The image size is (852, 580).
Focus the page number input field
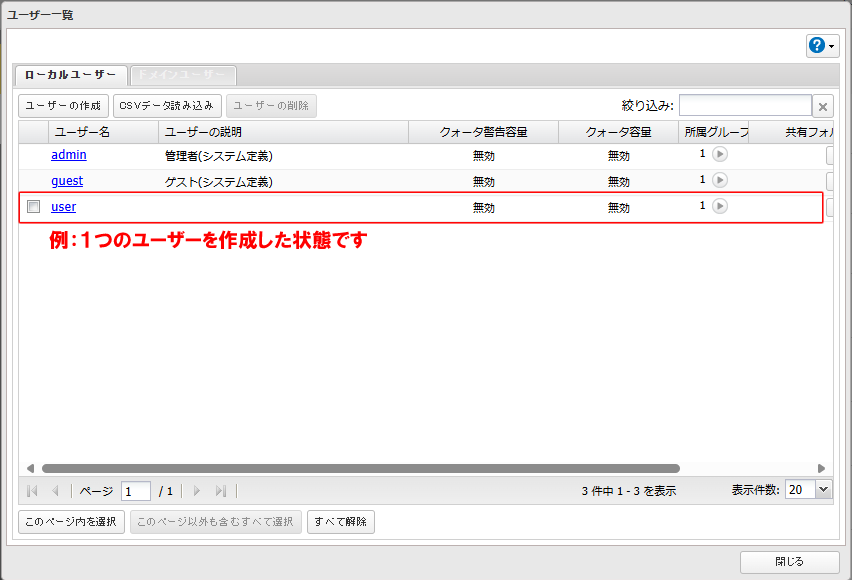pyautogui.click(x=136, y=491)
